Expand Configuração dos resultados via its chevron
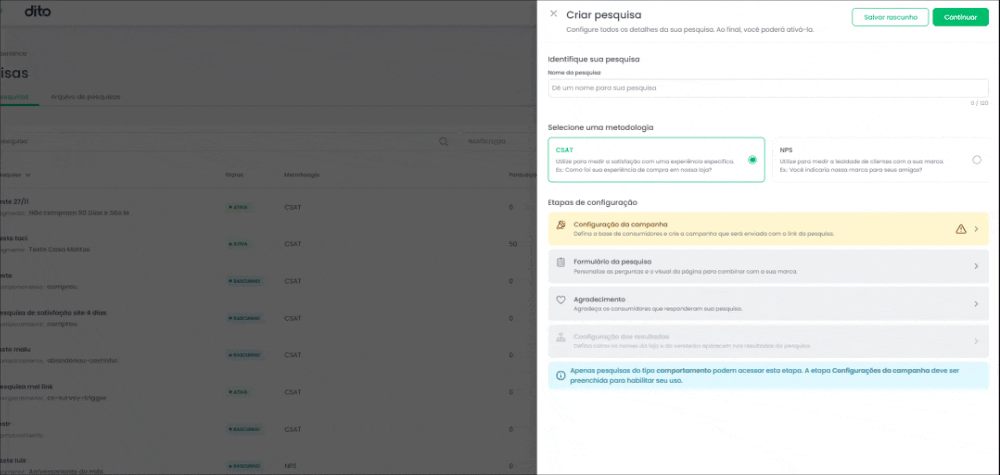Screen dimensions: 1000x475 tap(976, 341)
